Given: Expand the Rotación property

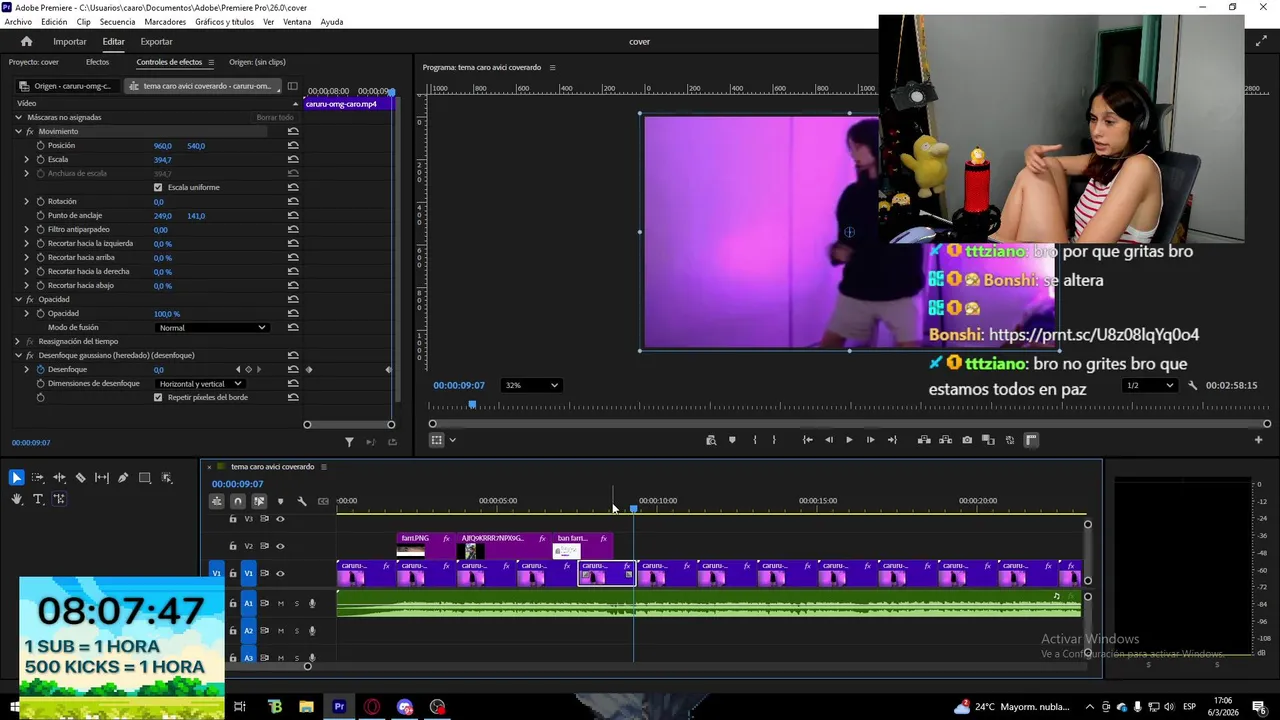Looking at the screenshot, I should (27, 202).
